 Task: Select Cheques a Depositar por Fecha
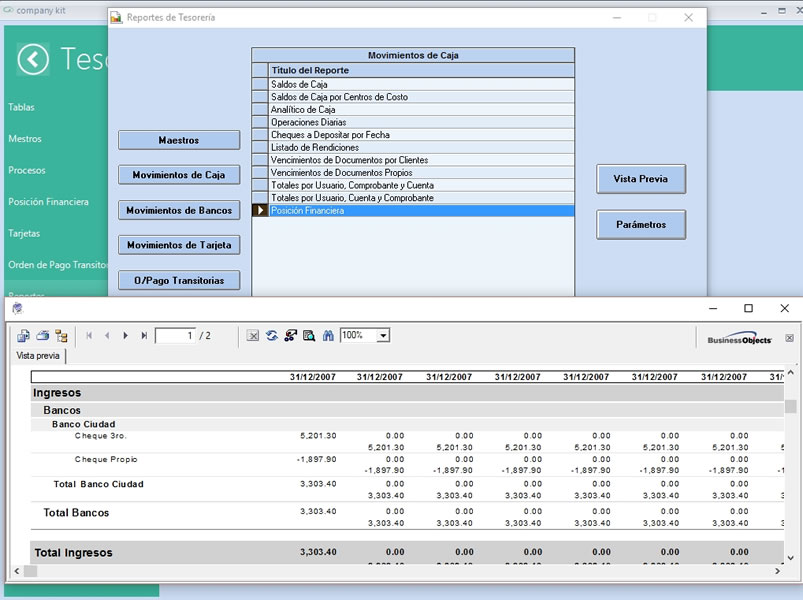(x=422, y=135)
